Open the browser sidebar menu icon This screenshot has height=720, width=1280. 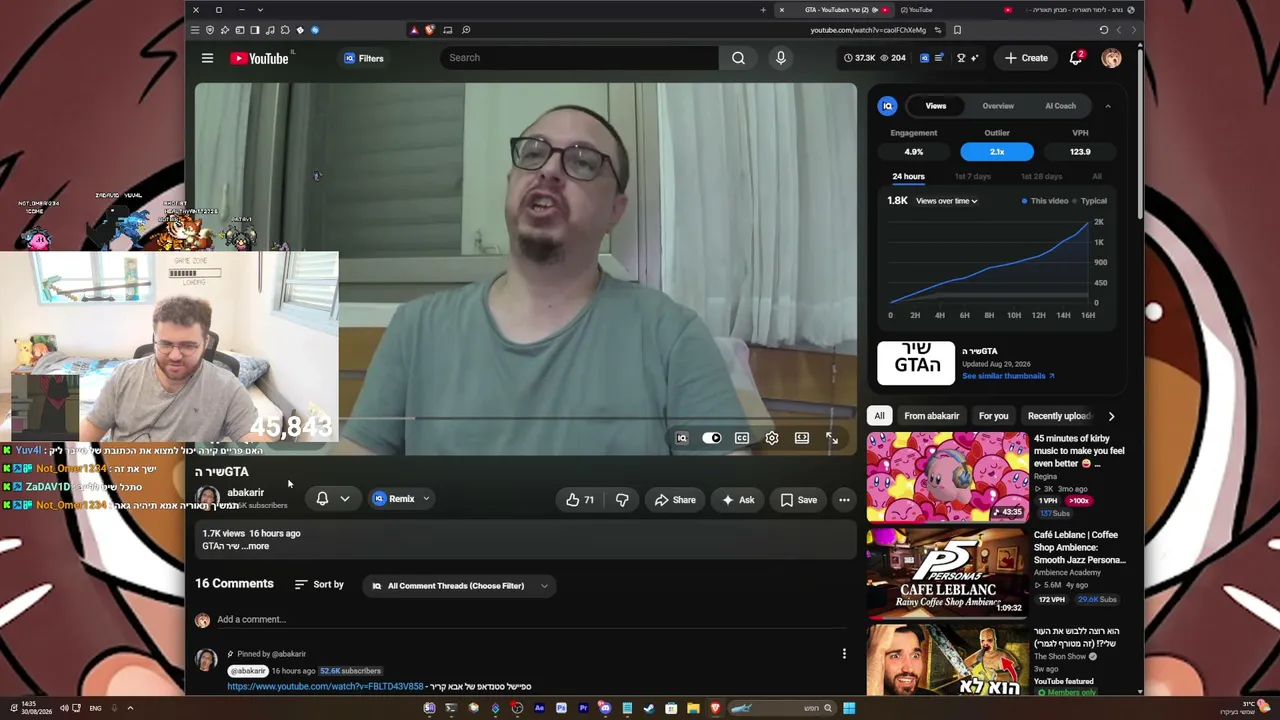[x=195, y=30]
